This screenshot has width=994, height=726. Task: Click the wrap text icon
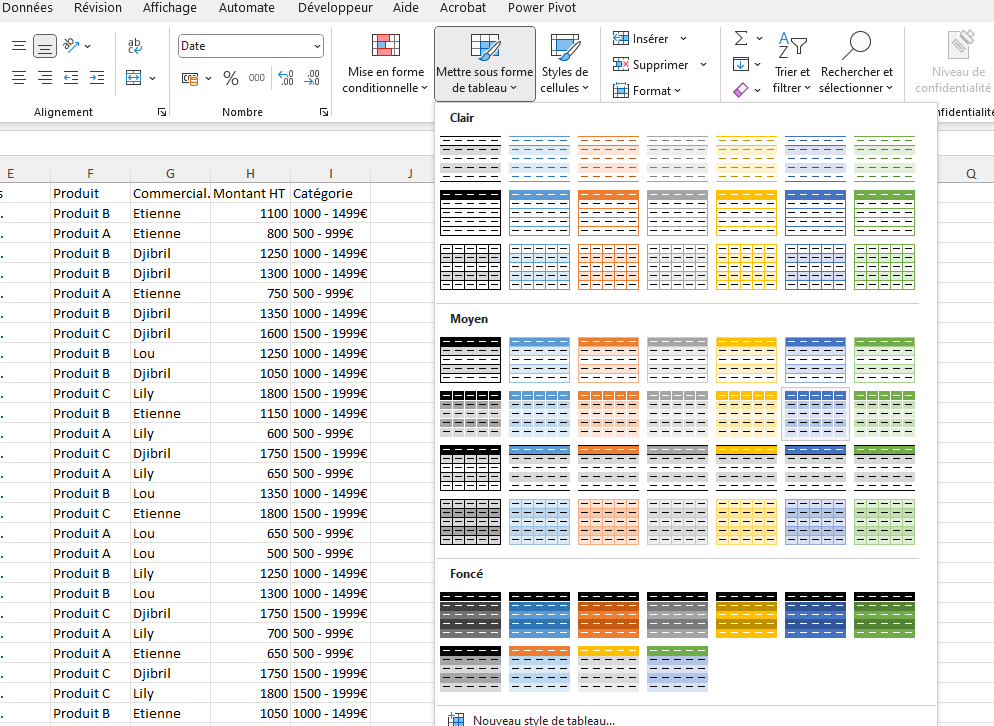135,46
